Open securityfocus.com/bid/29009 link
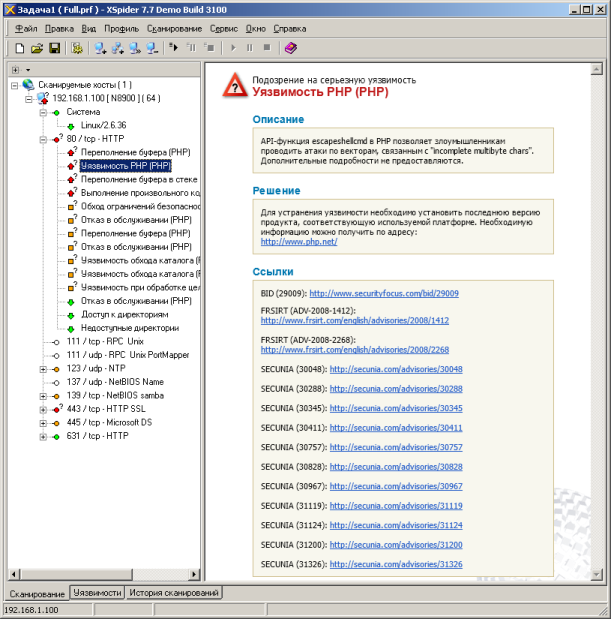The width and height of the screenshot is (611, 619). tap(384, 293)
